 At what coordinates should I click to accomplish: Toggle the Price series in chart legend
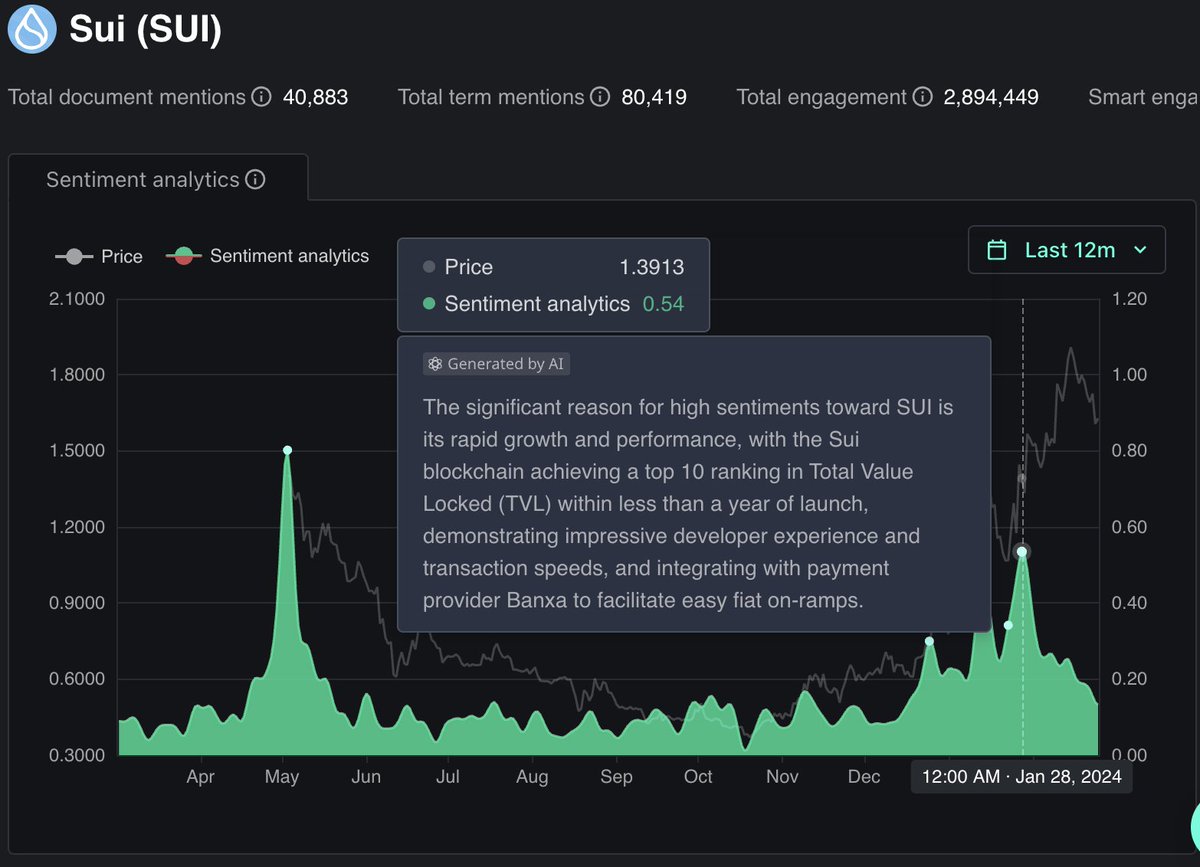(99, 256)
